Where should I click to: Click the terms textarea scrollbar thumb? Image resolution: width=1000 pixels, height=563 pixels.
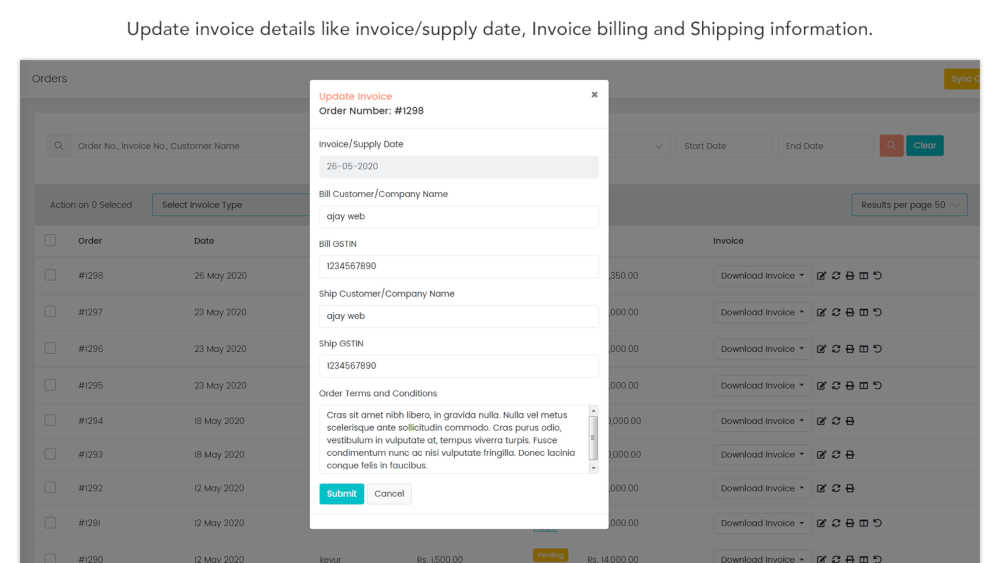pos(593,437)
